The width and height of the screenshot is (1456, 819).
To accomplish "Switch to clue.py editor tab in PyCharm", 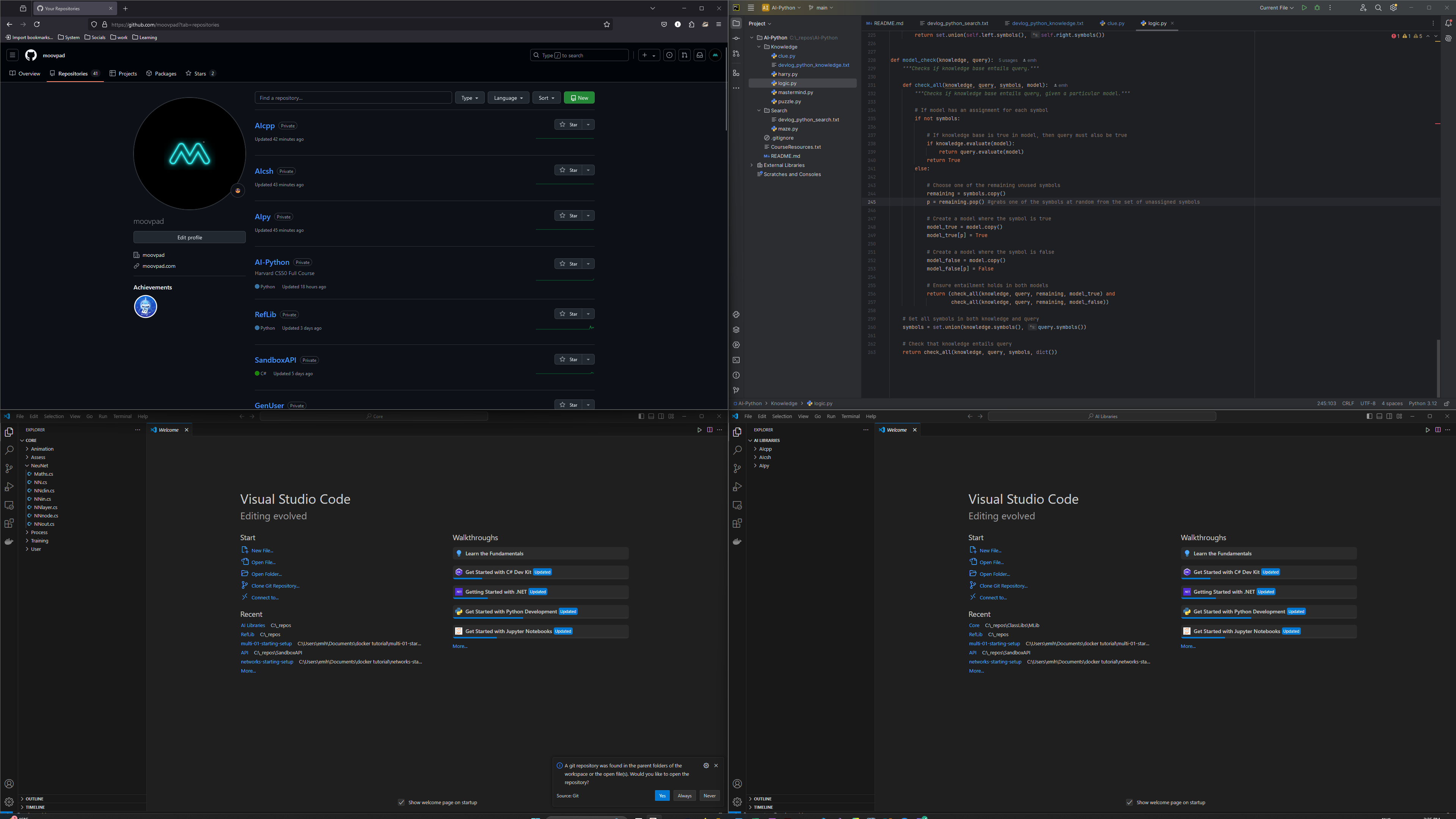I will pyautogui.click(x=1112, y=23).
